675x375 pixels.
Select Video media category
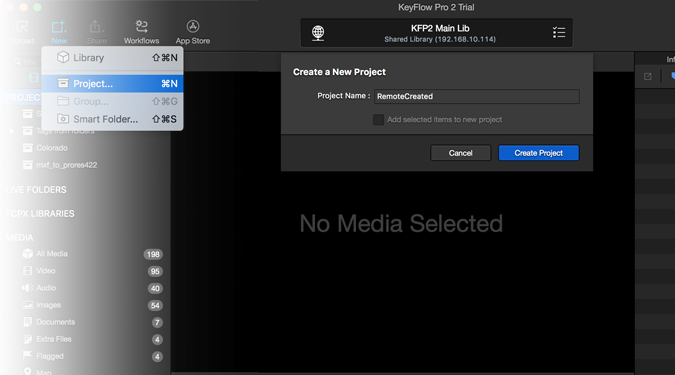(x=46, y=271)
